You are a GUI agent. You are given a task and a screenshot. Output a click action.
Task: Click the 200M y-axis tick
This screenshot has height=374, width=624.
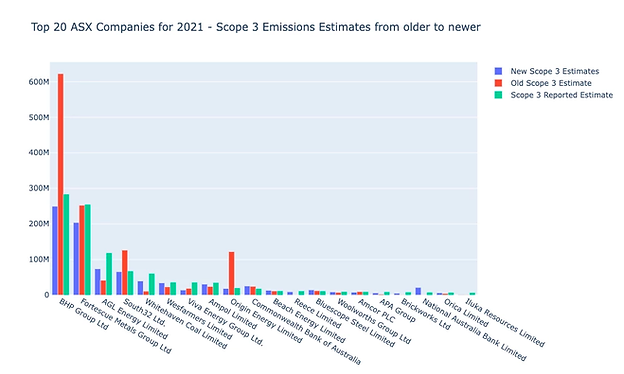pos(39,224)
